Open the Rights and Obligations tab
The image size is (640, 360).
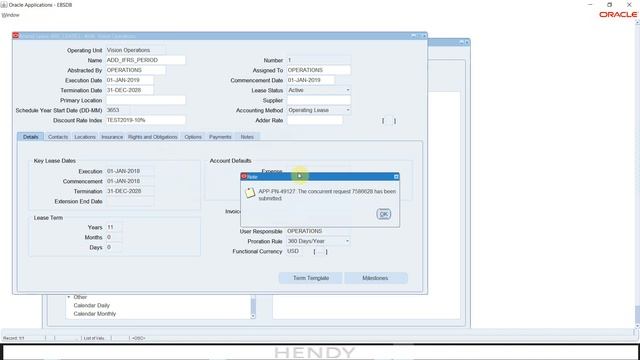(x=153, y=137)
